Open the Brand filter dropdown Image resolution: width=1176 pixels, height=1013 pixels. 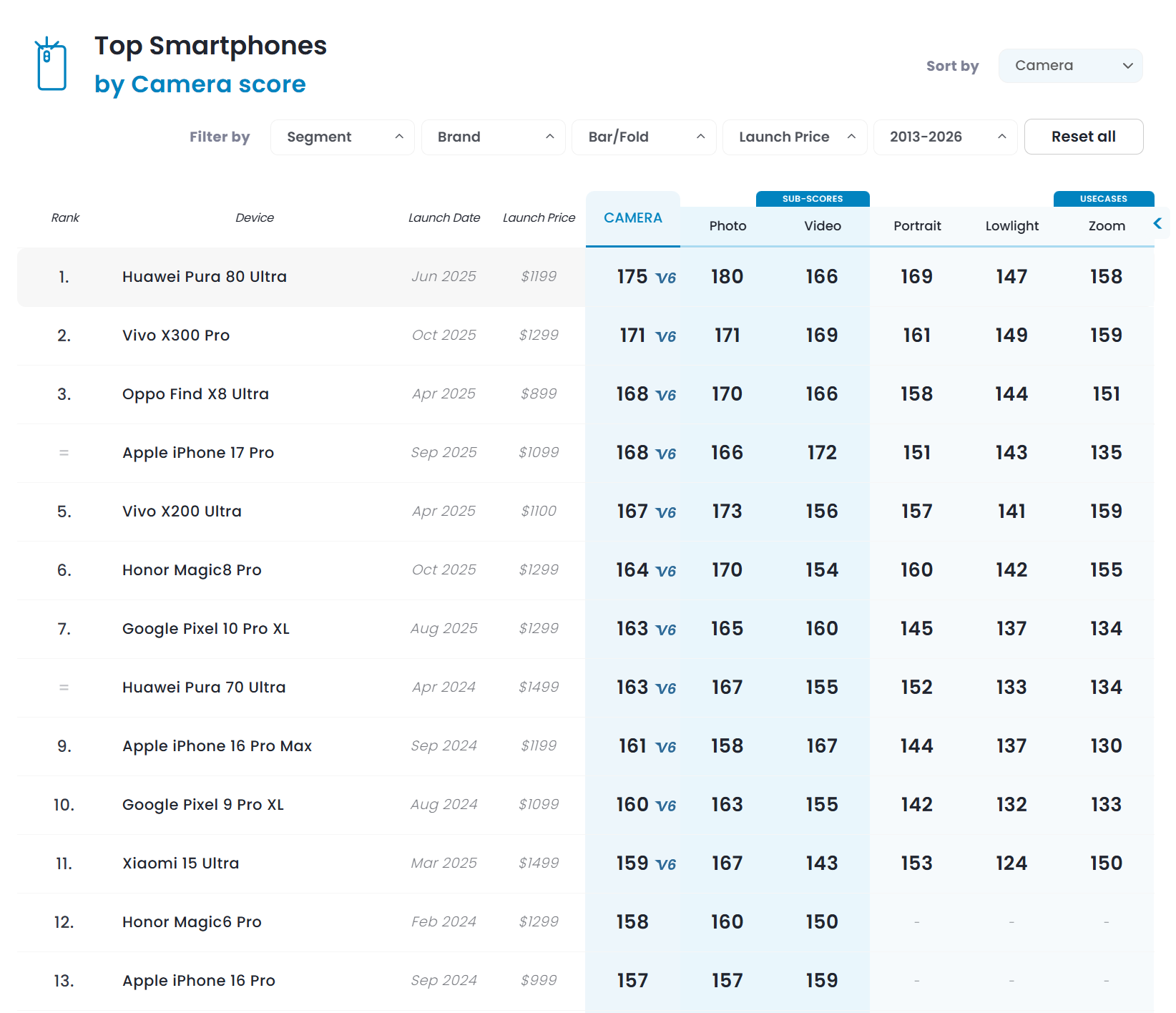pos(494,137)
